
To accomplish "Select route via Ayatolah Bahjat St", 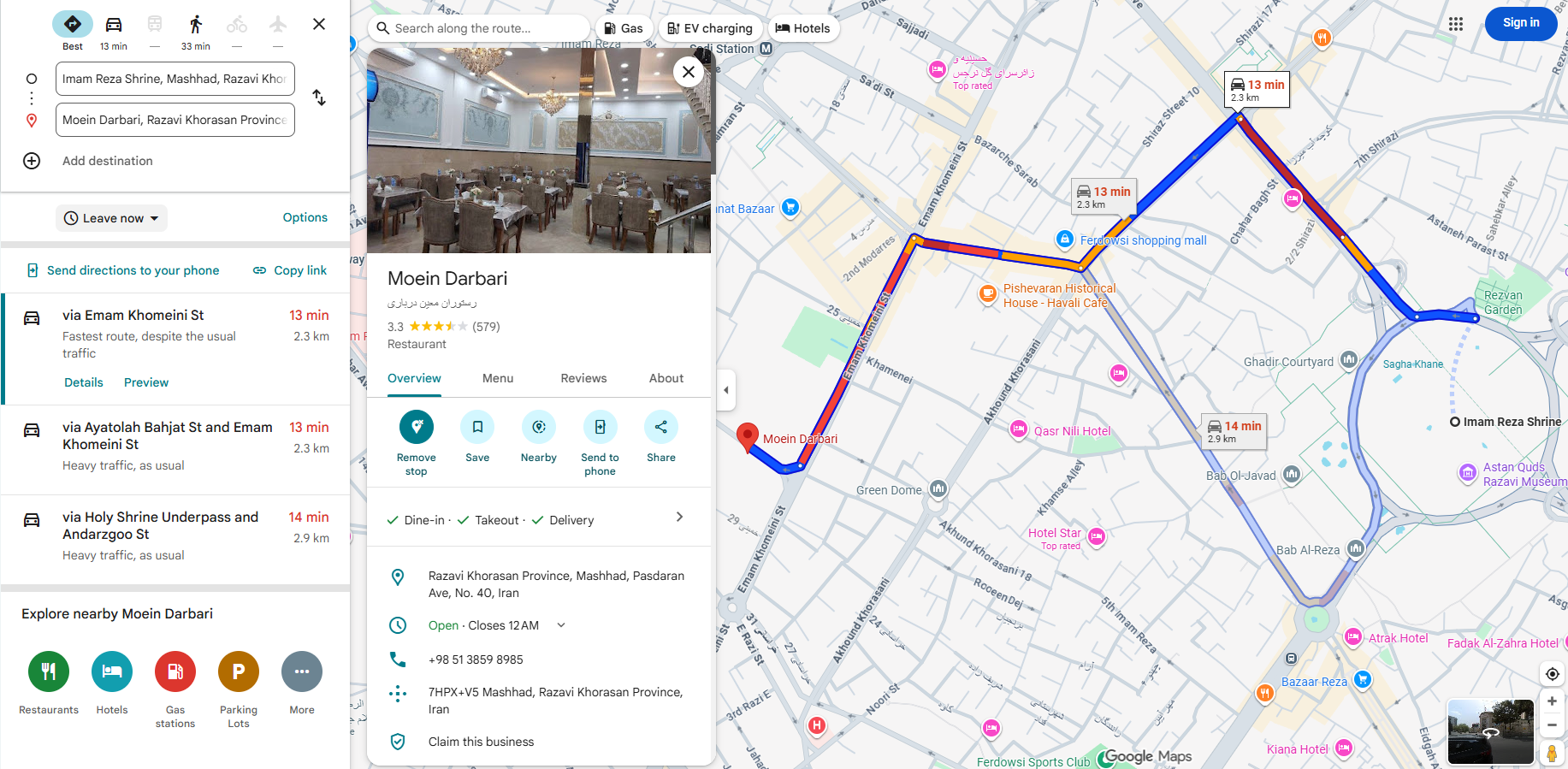I will click(x=175, y=450).
